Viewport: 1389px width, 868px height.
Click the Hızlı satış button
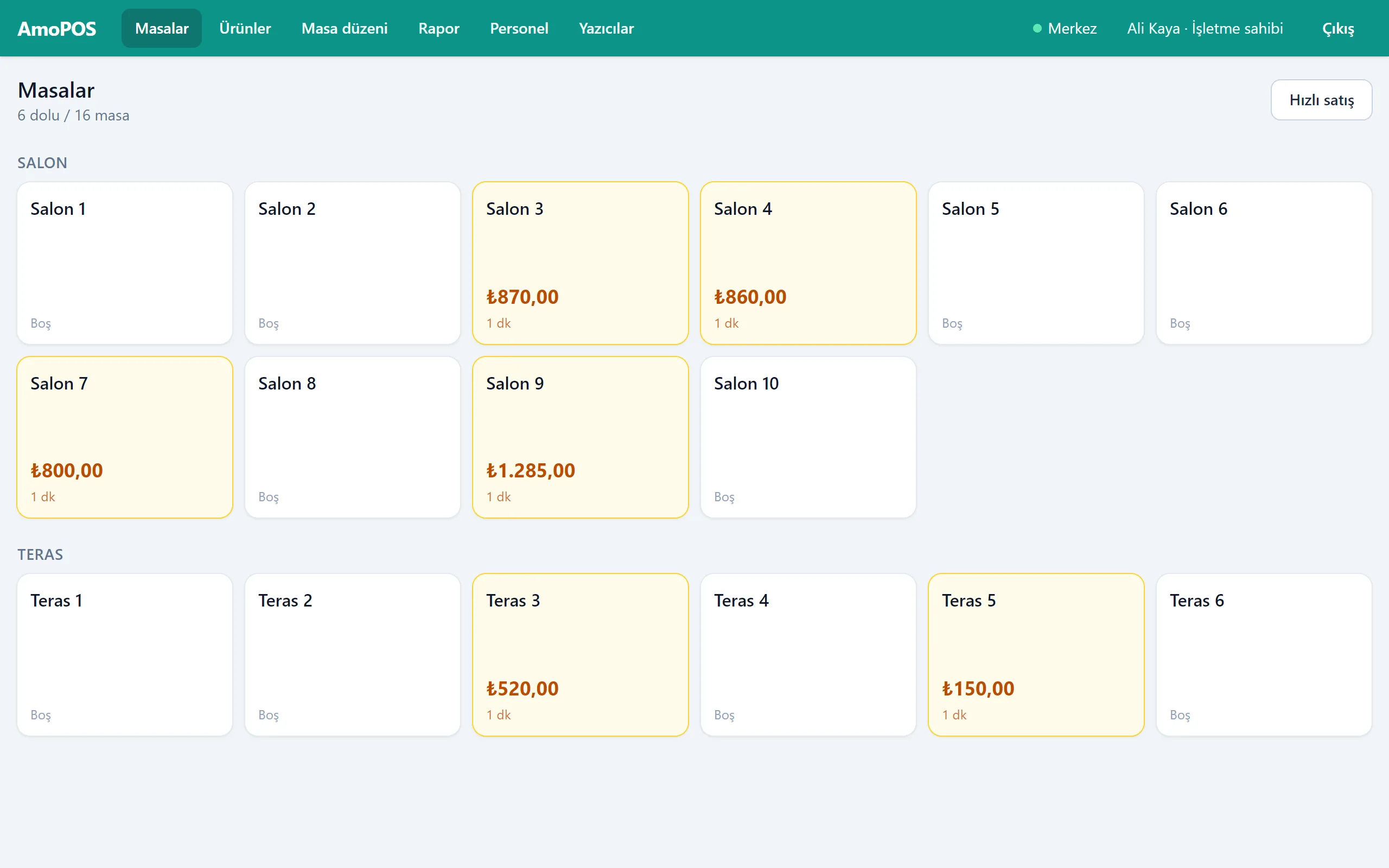(1321, 100)
